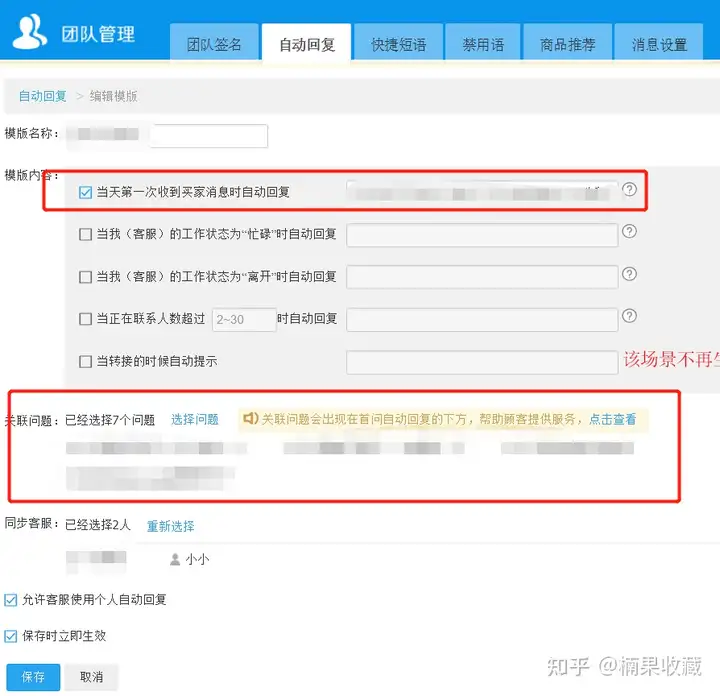Viewport: 720px width, 696px height.
Task: Click 选择问题 link
Action: [195, 419]
